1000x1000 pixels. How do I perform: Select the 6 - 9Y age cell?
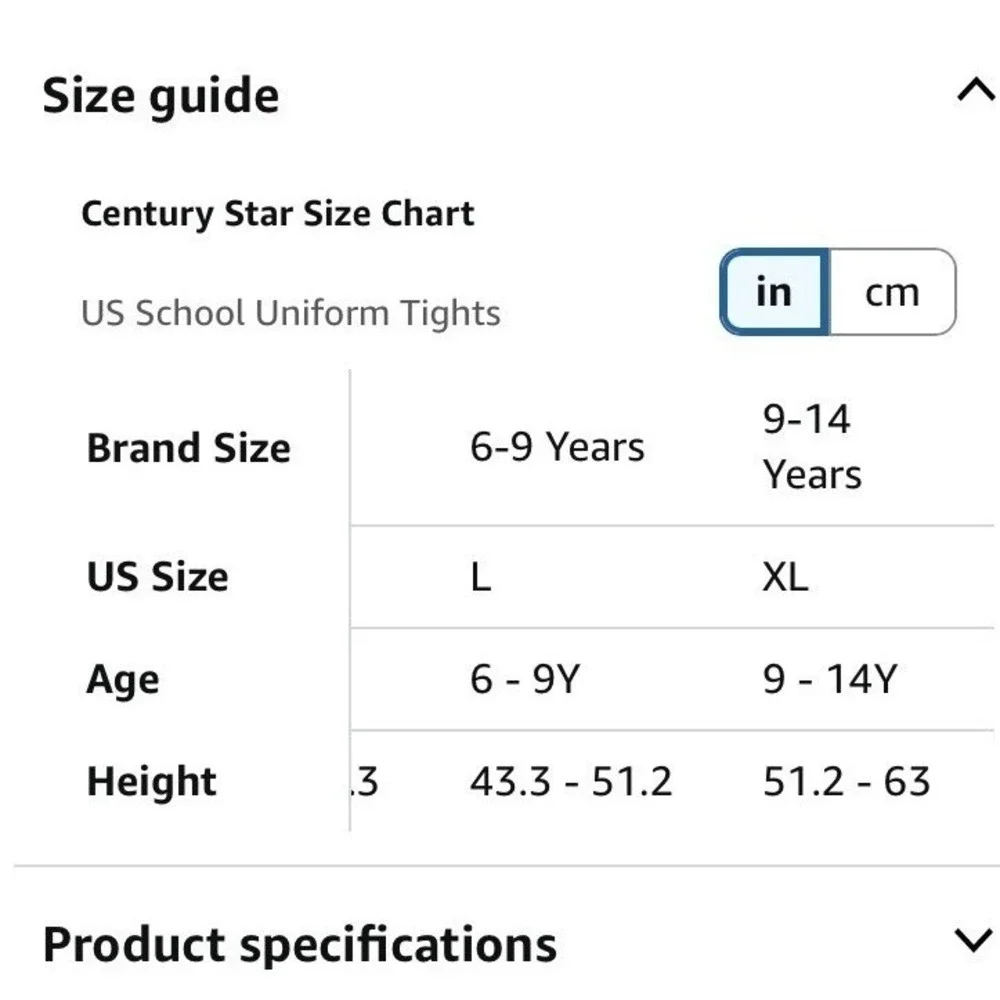click(525, 679)
